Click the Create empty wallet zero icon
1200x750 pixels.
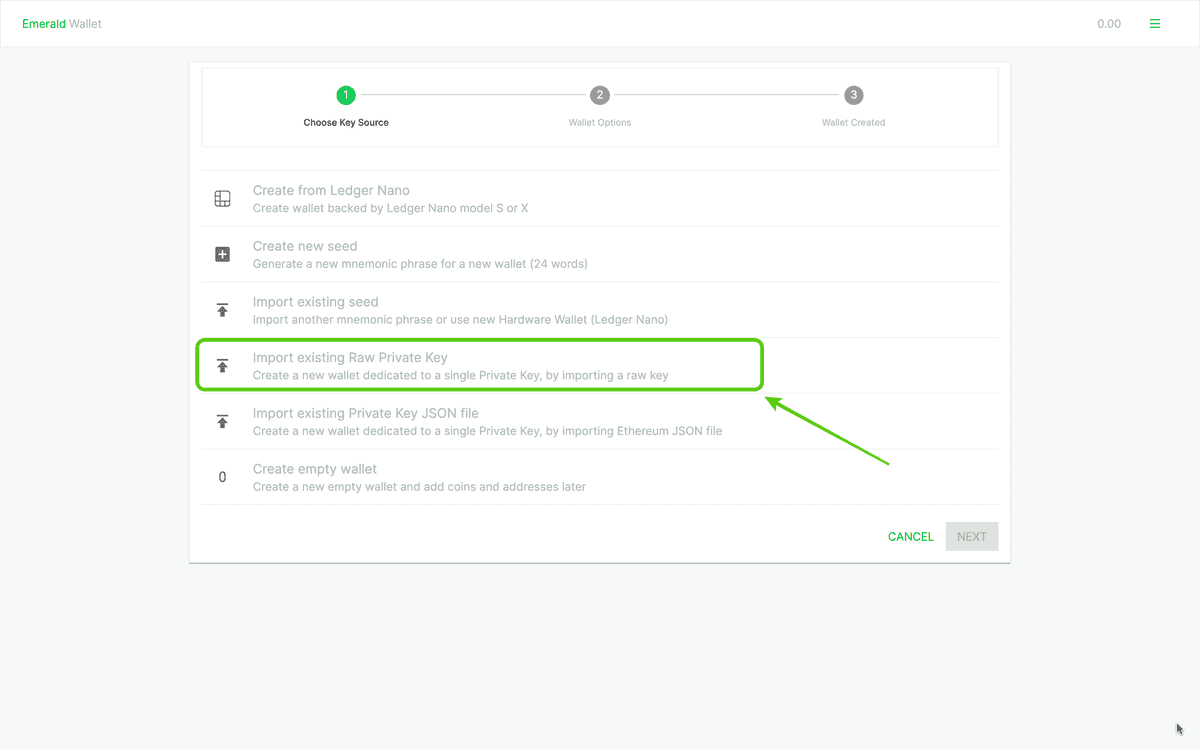222,477
